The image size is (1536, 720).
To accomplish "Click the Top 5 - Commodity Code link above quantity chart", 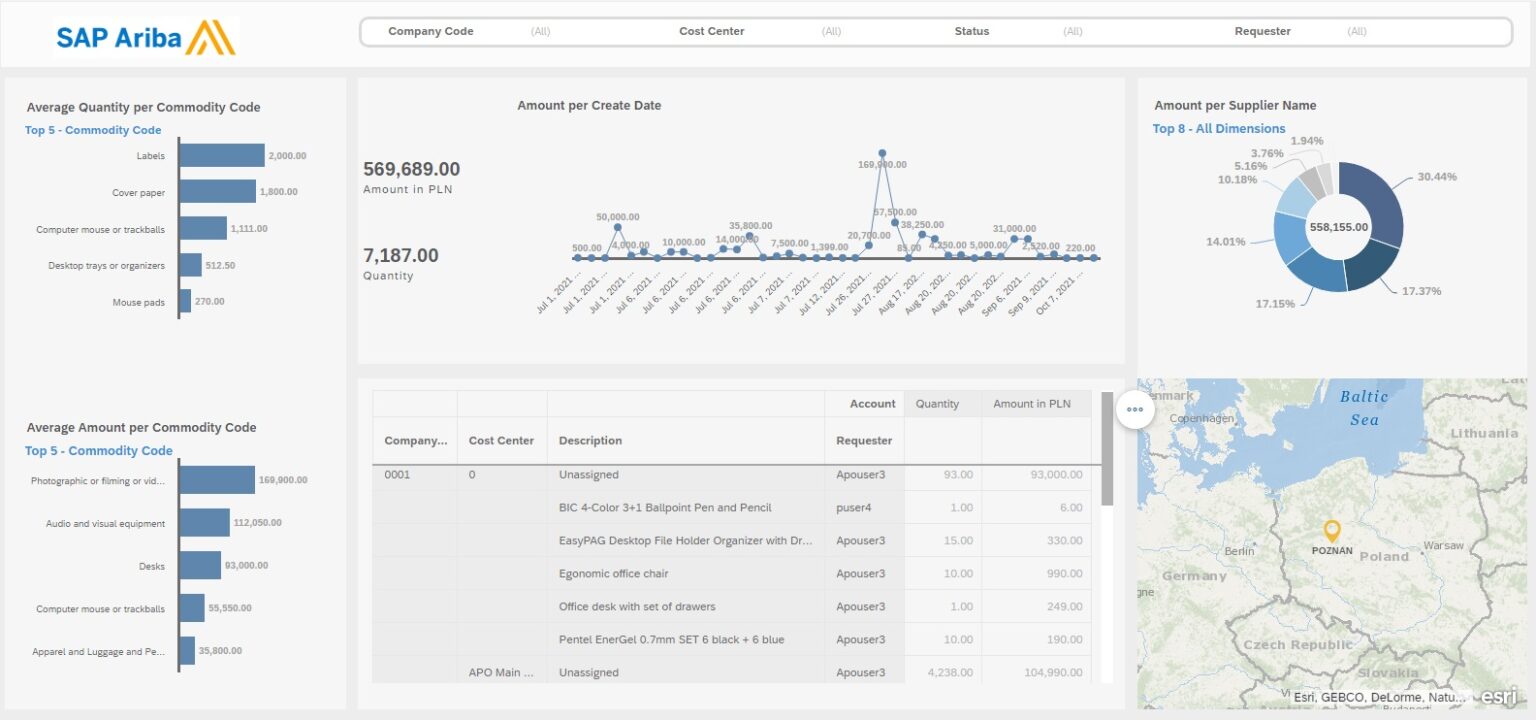I will pos(92,130).
